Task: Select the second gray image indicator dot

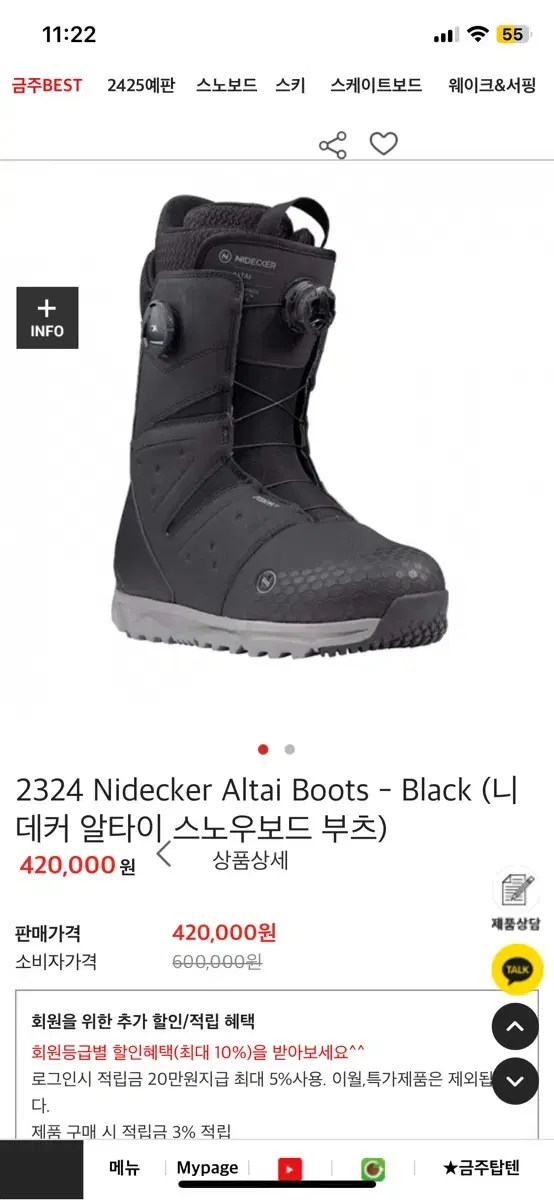Action: tap(290, 749)
